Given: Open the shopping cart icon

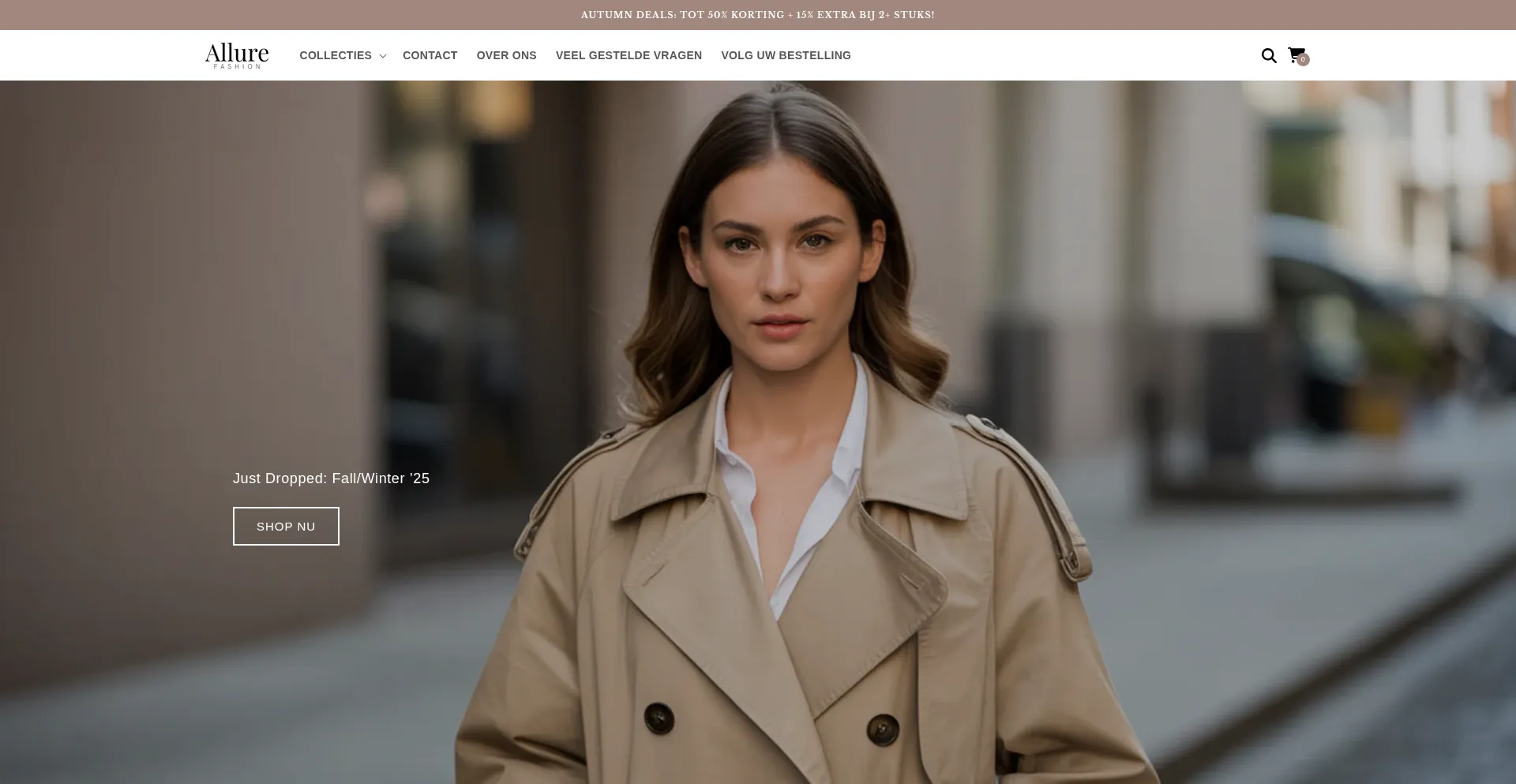Looking at the screenshot, I should (x=1295, y=54).
